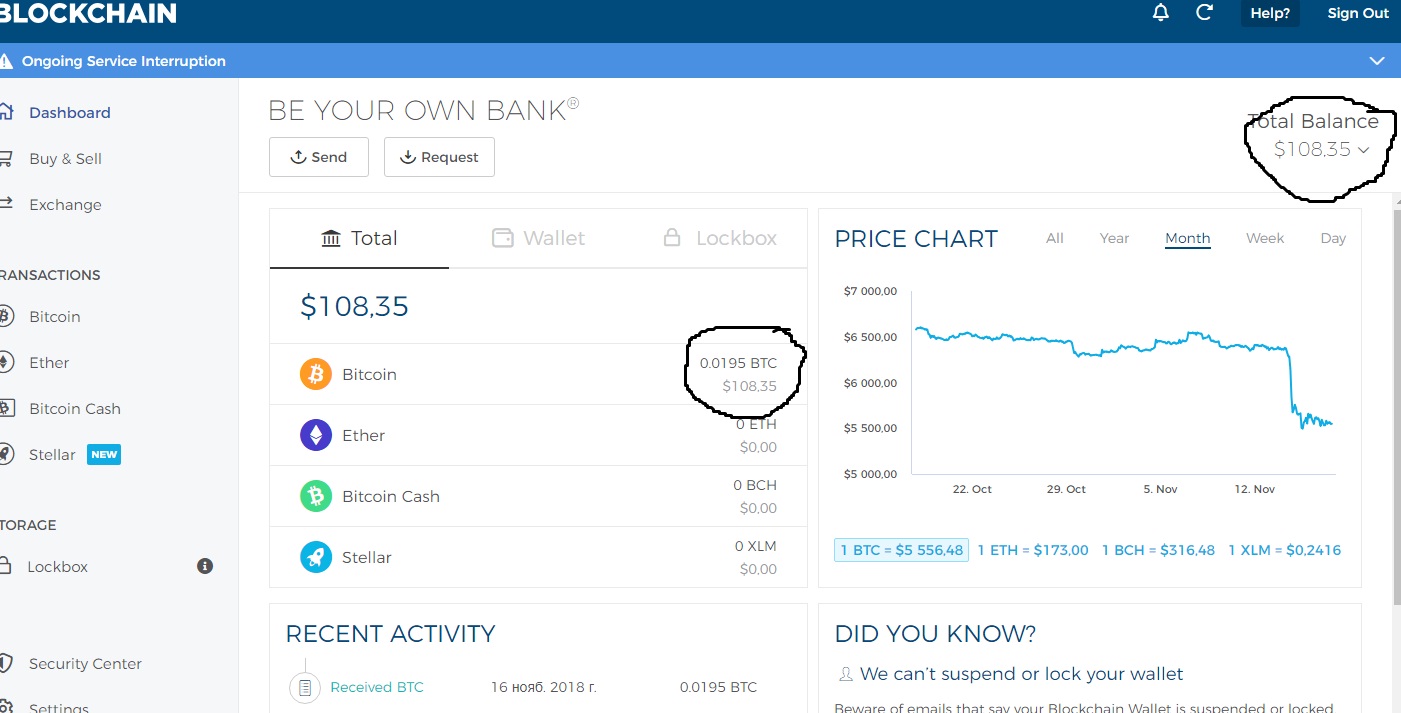This screenshot has height=713, width=1401.
Task: Select the 1 BCH price toggle
Action: tap(1158, 550)
